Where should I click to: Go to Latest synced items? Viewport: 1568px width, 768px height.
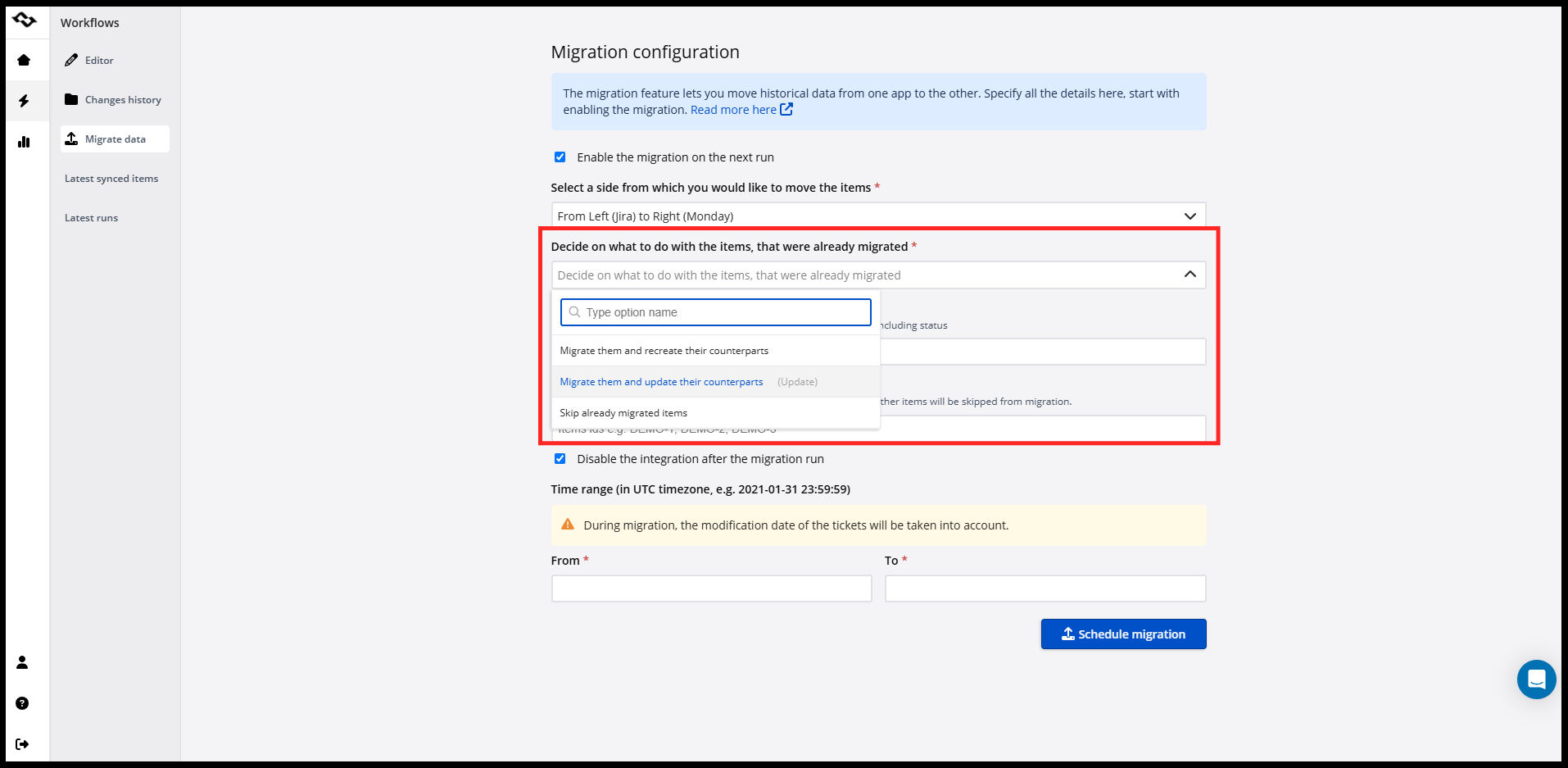111,179
